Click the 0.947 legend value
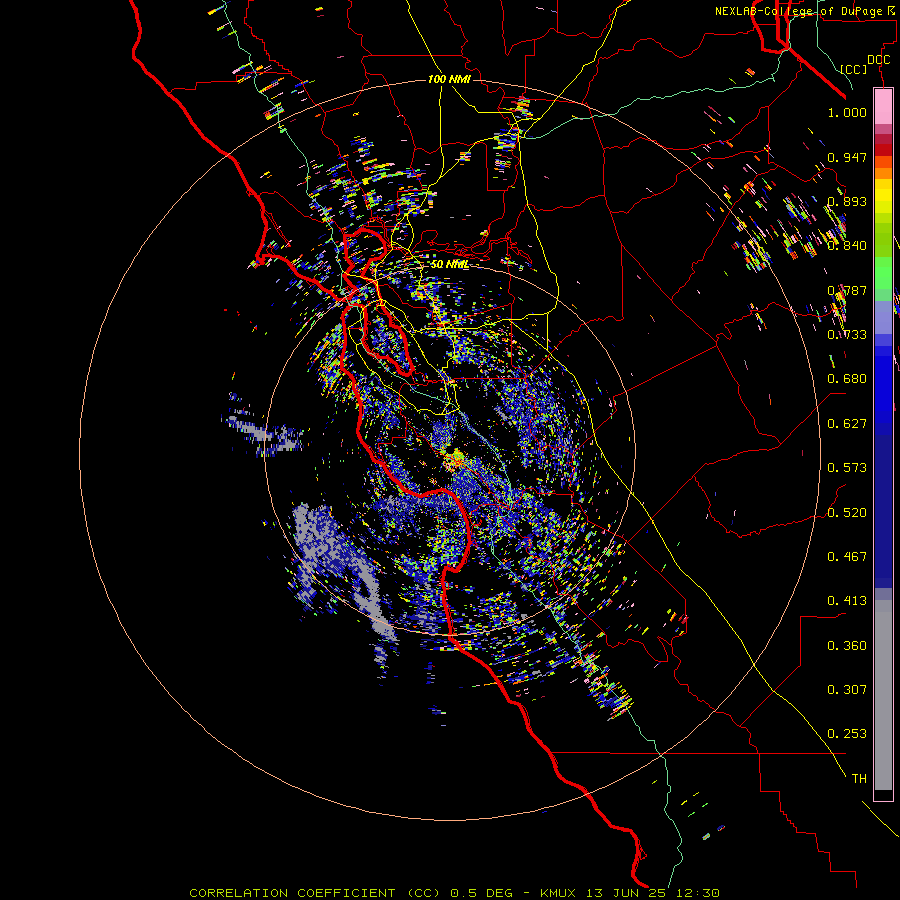Image resolution: width=900 pixels, height=900 pixels. tap(847, 157)
